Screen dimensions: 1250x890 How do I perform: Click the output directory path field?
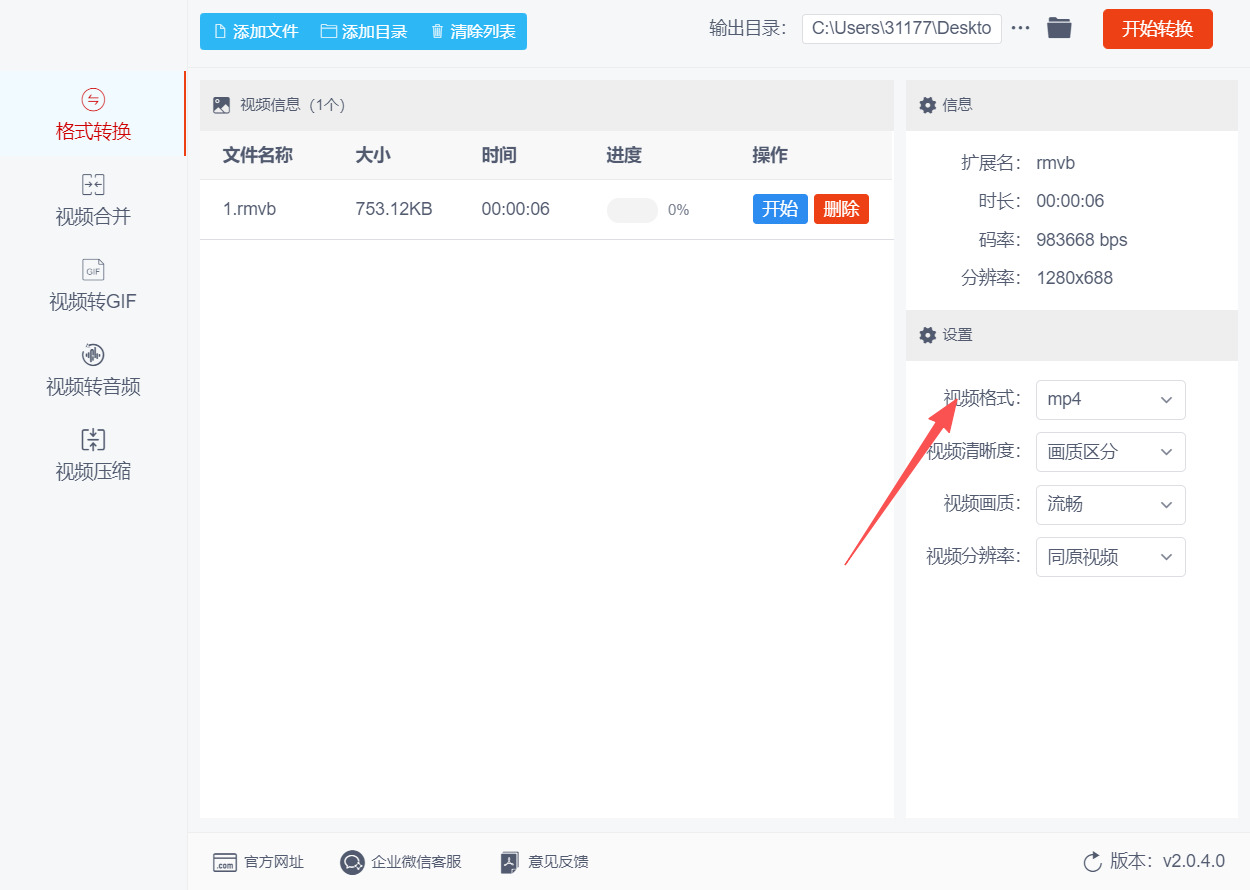tap(901, 29)
